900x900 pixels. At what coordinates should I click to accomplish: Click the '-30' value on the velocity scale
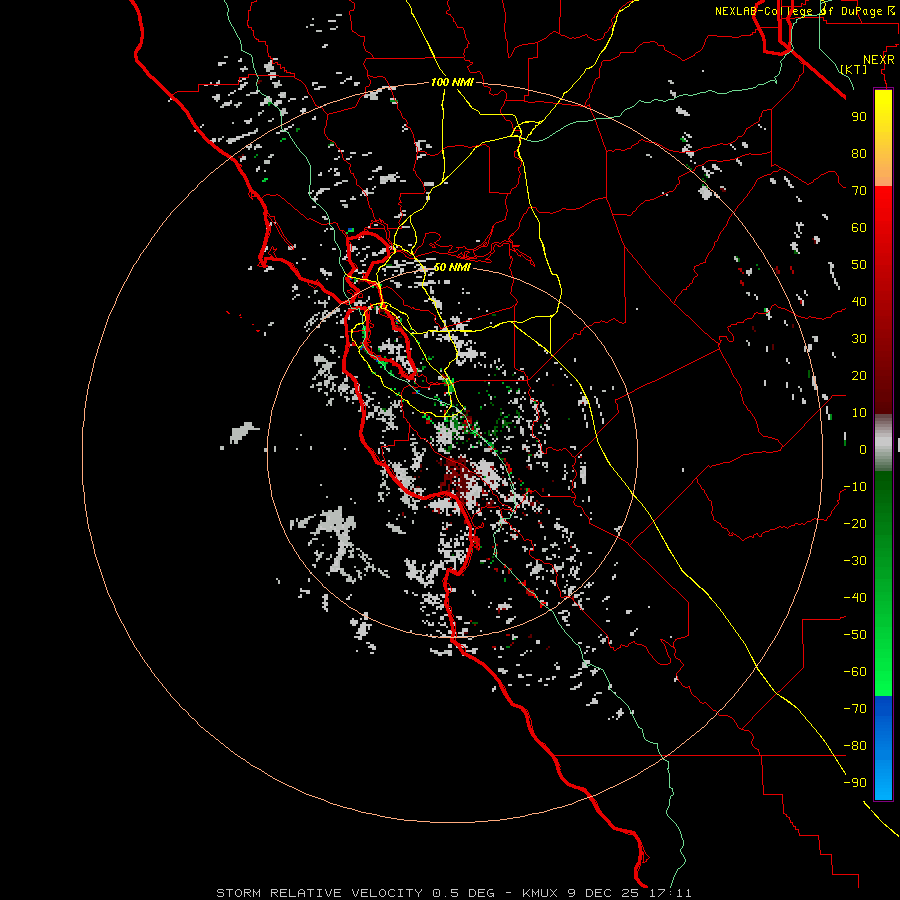(855, 561)
